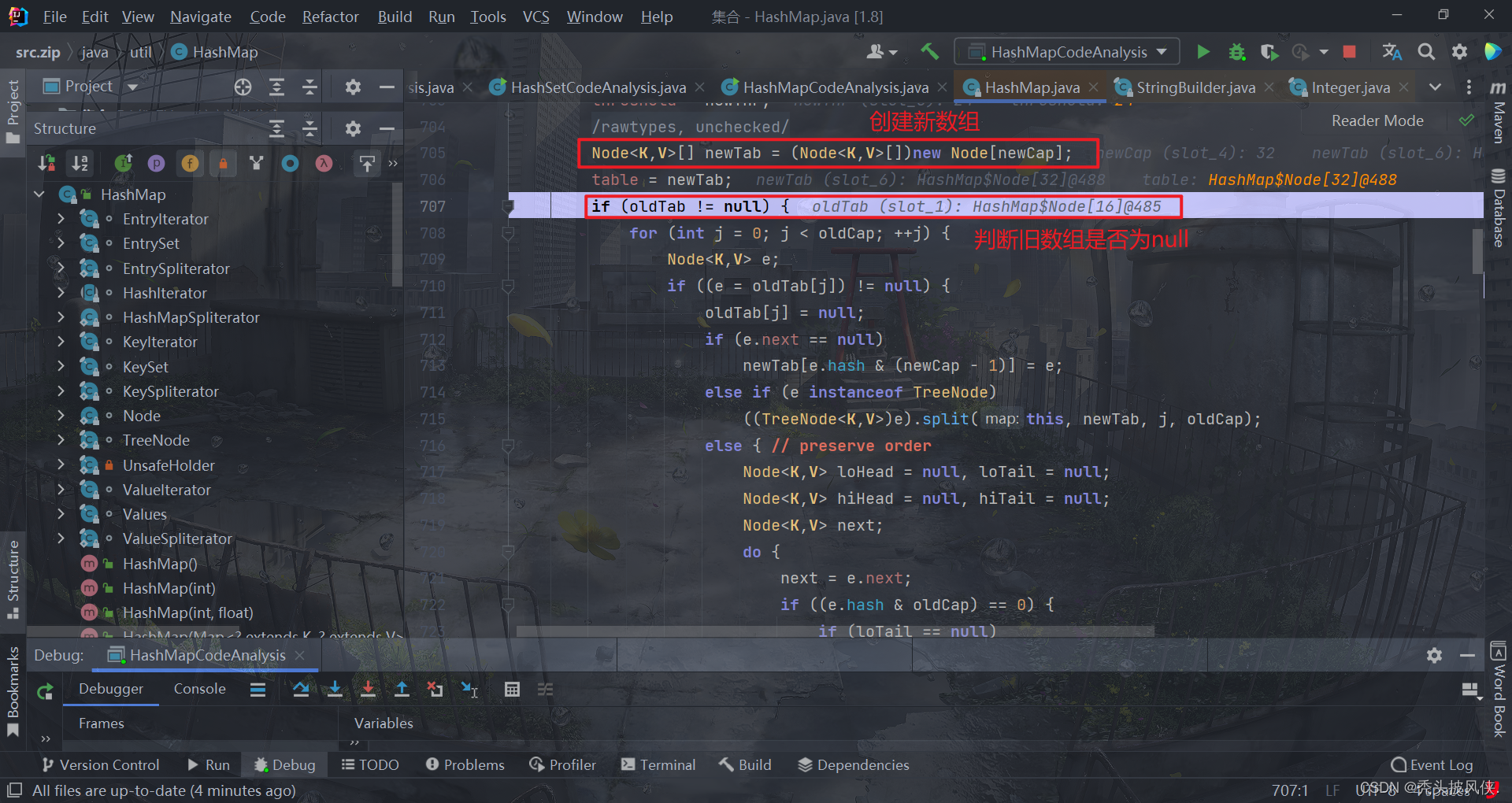This screenshot has width=1512, height=803.
Task: Toggle show non-public members lock filter
Action: click(223, 163)
